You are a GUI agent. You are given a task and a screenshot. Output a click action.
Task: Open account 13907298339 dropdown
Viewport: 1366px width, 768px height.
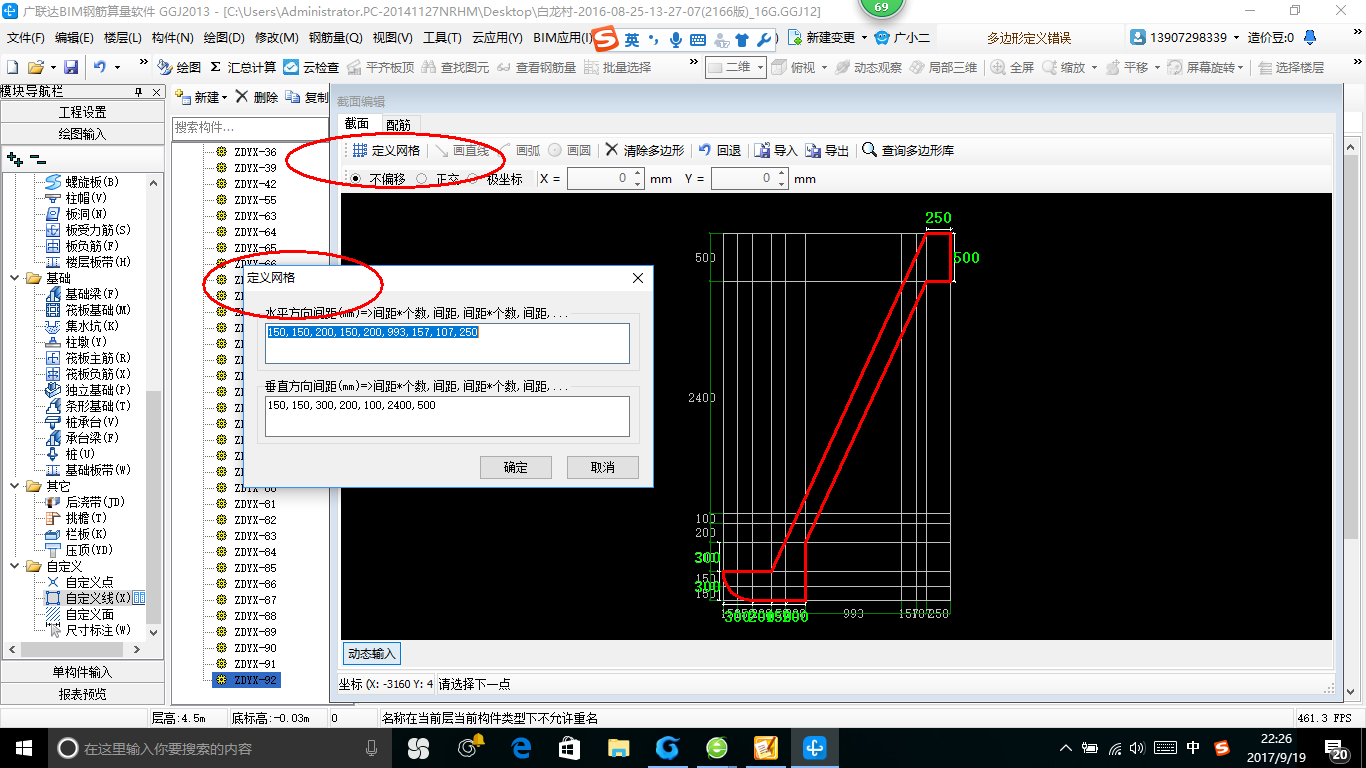tap(1236, 38)
